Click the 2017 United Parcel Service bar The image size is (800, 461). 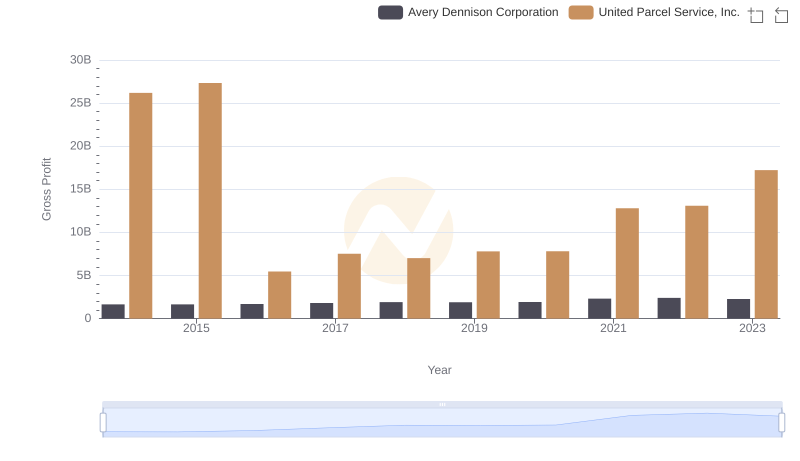[349, 286]
